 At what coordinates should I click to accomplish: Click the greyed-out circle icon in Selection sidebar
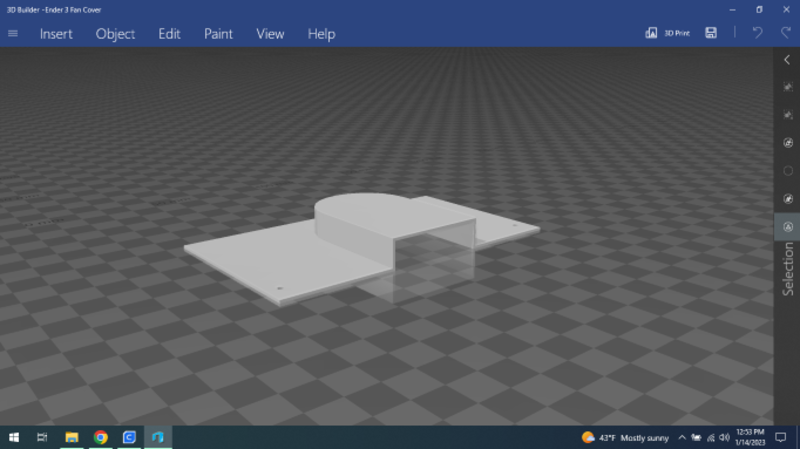[787, 171]
